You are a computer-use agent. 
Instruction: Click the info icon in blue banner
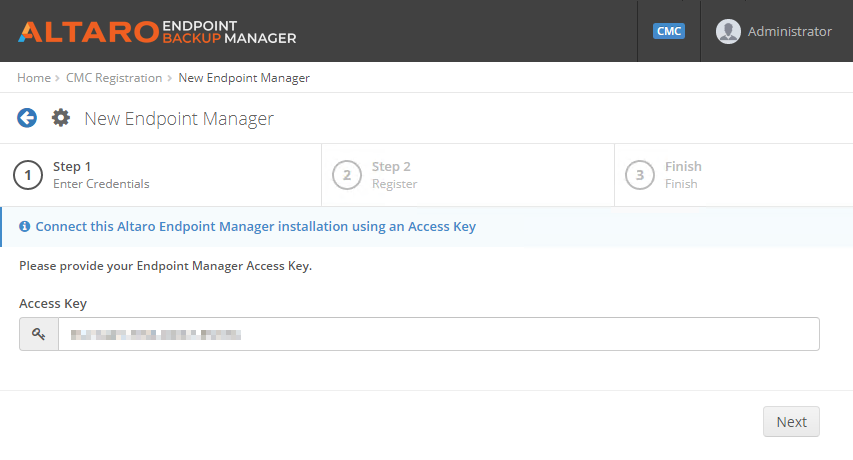tap(24, 226)
